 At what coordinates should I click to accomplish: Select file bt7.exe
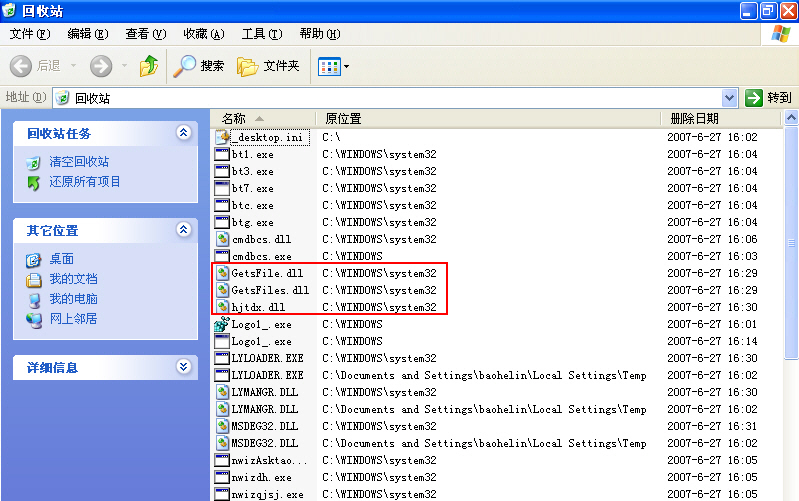[x=253, y=188]
